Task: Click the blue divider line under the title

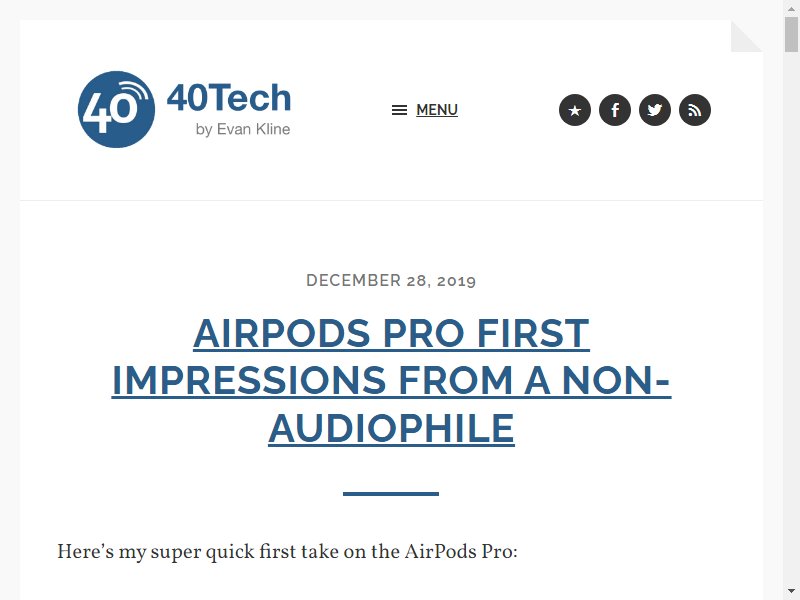Action: (391, 494)
